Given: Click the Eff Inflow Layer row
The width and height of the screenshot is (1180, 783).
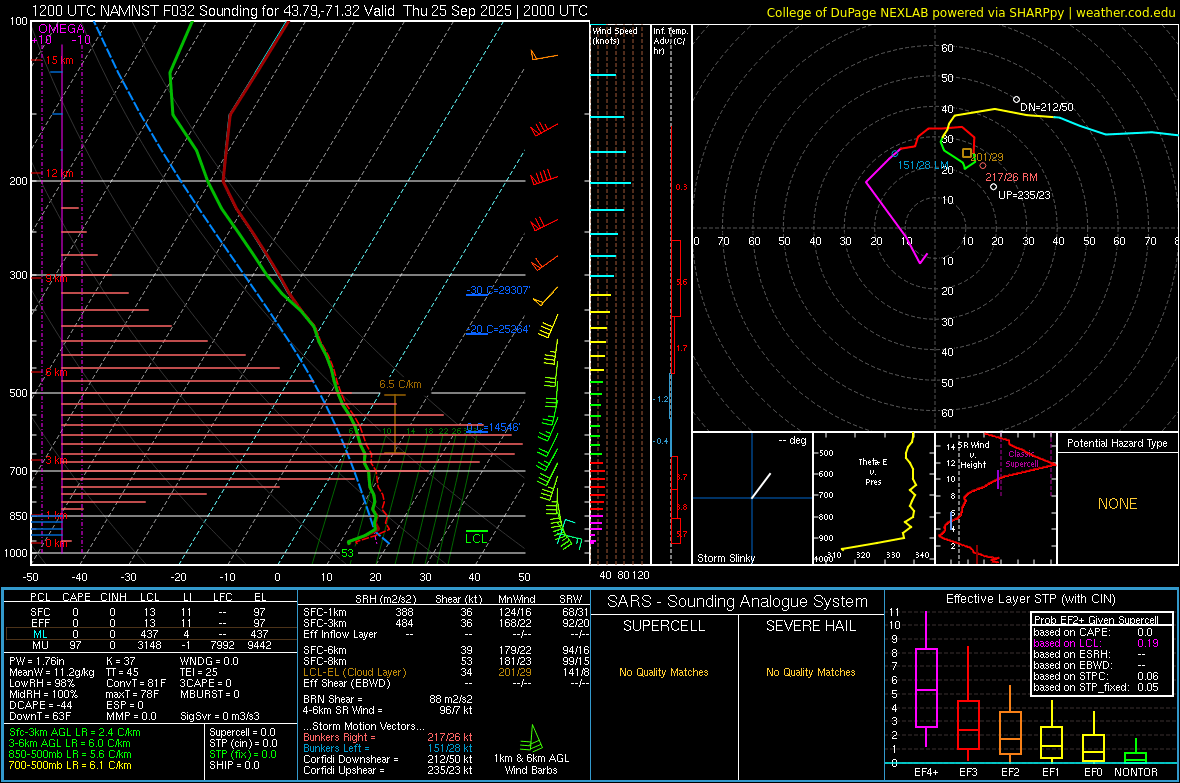Looking at the screenshot, I should pos(446,634).
